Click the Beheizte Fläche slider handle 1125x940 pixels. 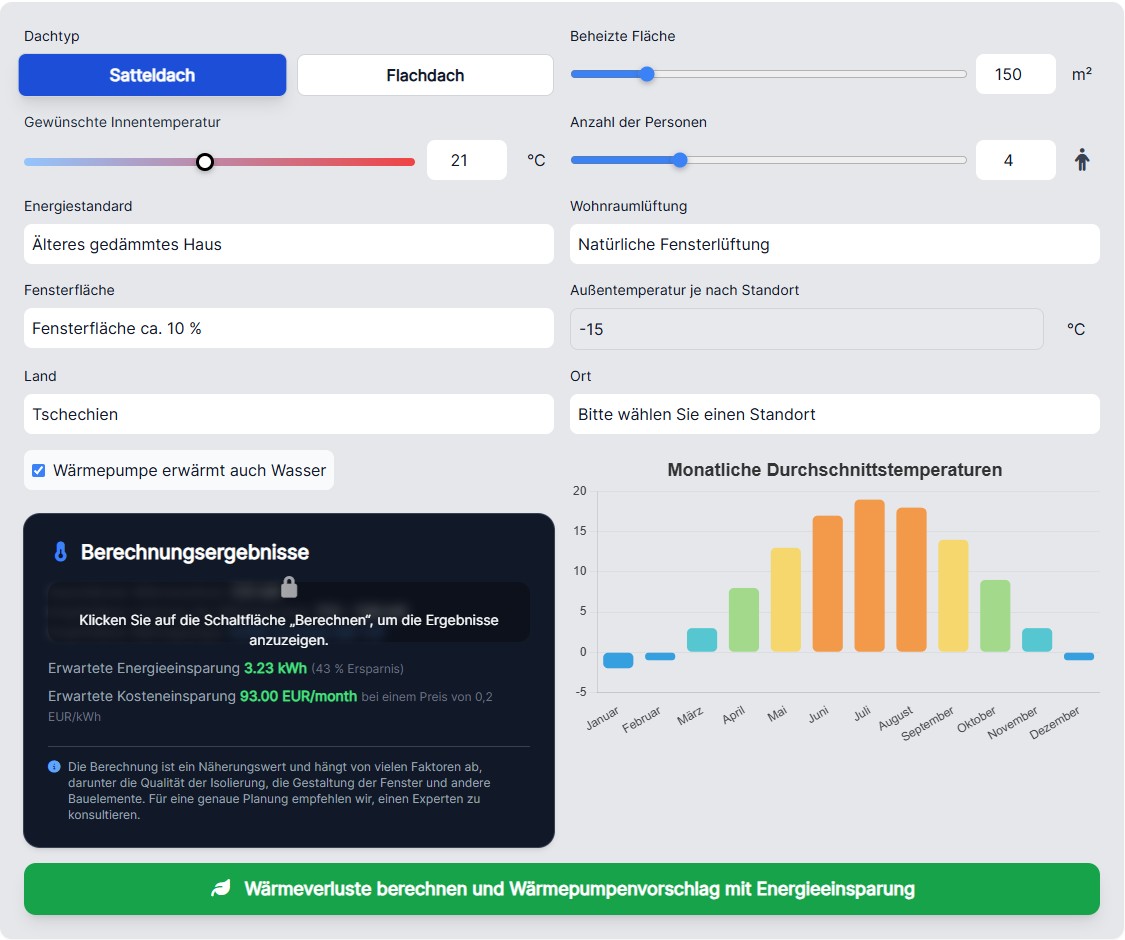(647, 74)
